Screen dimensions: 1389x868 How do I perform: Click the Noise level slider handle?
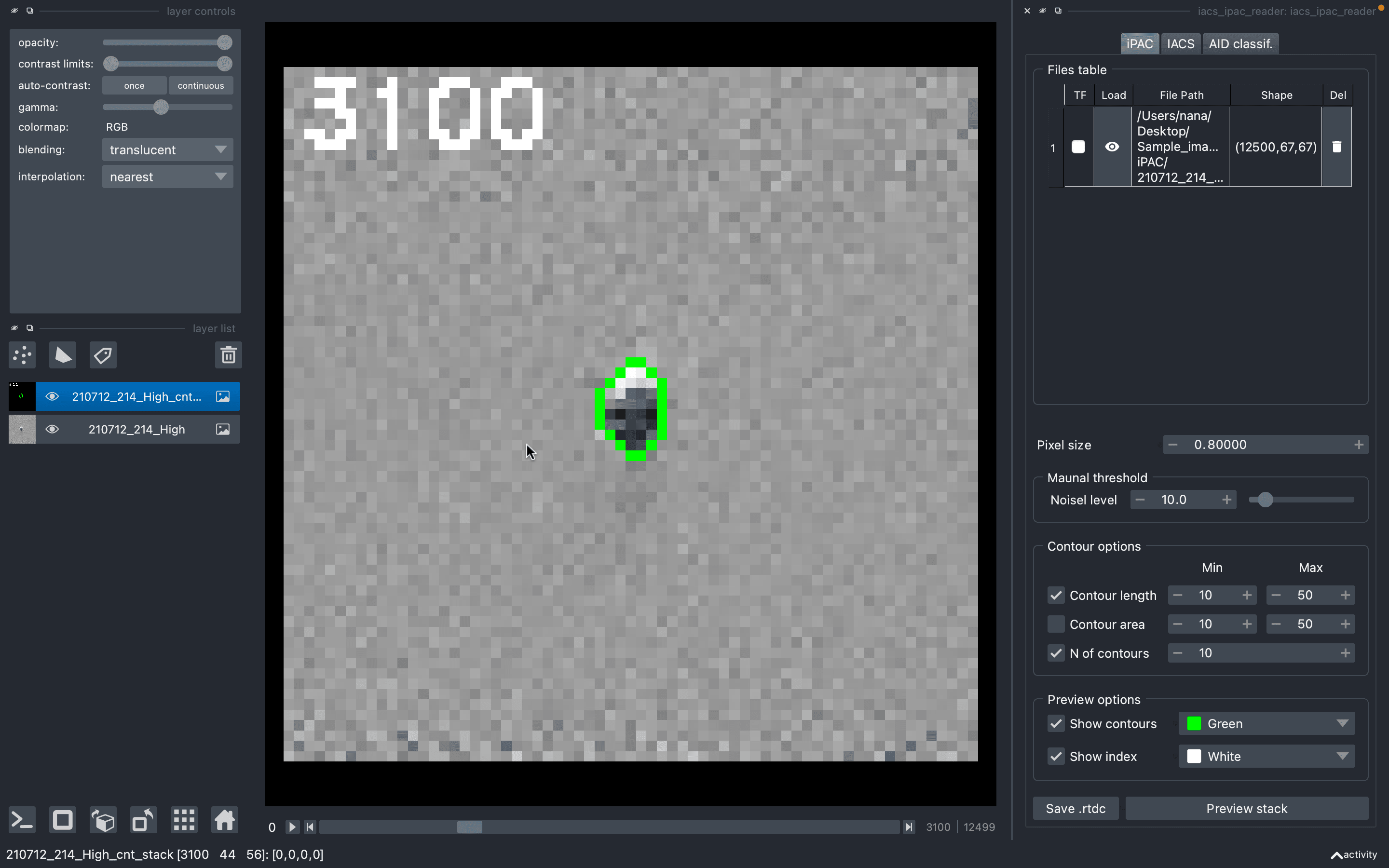(1265, 500)
